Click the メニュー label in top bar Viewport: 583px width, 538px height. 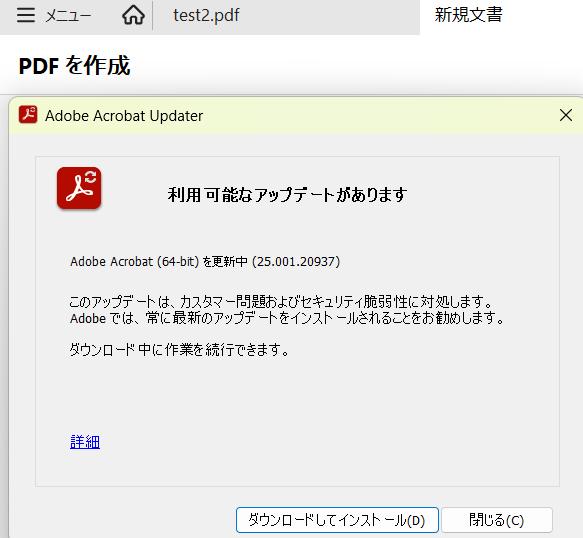(x=68, y=16)
